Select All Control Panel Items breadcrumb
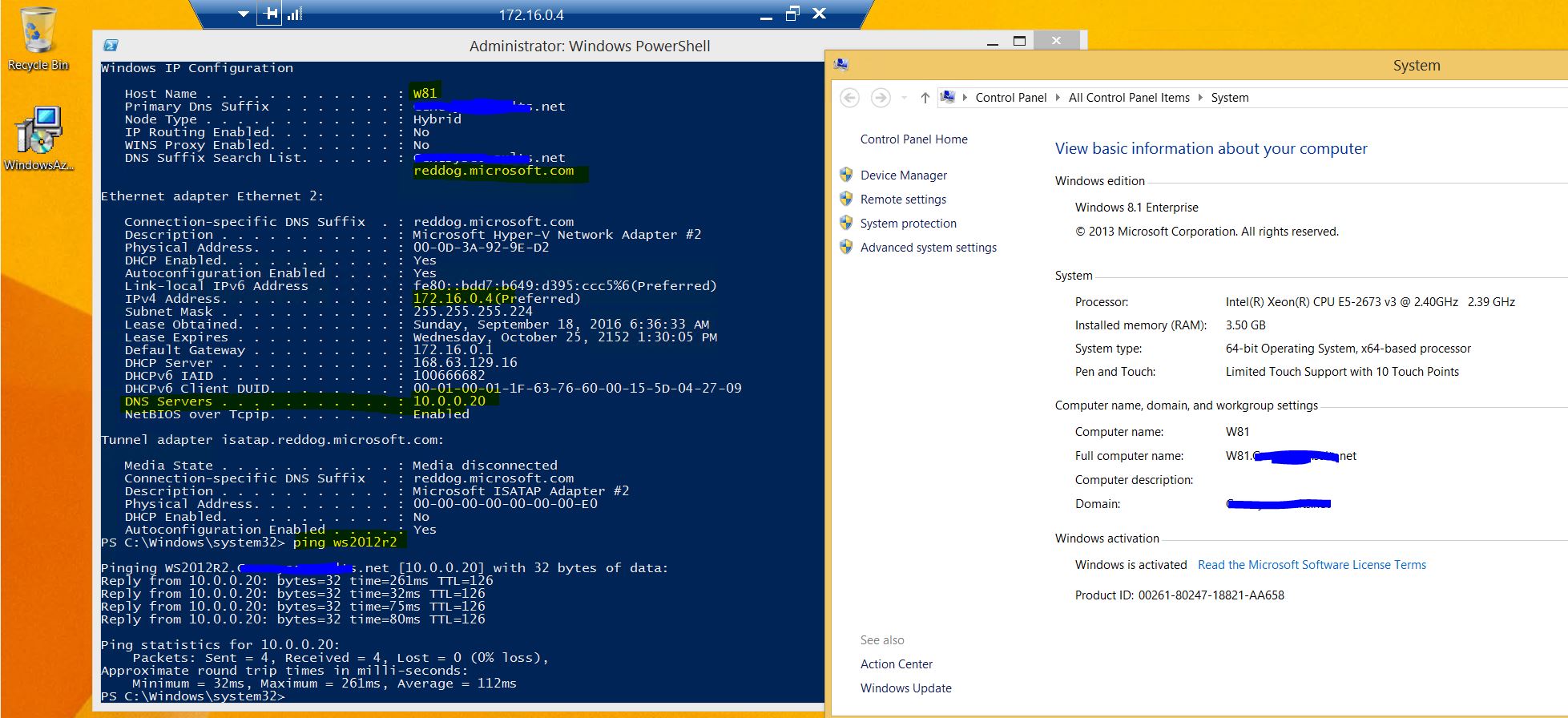The width and height of the screenshot is (1568, 718). point(1128,98)
